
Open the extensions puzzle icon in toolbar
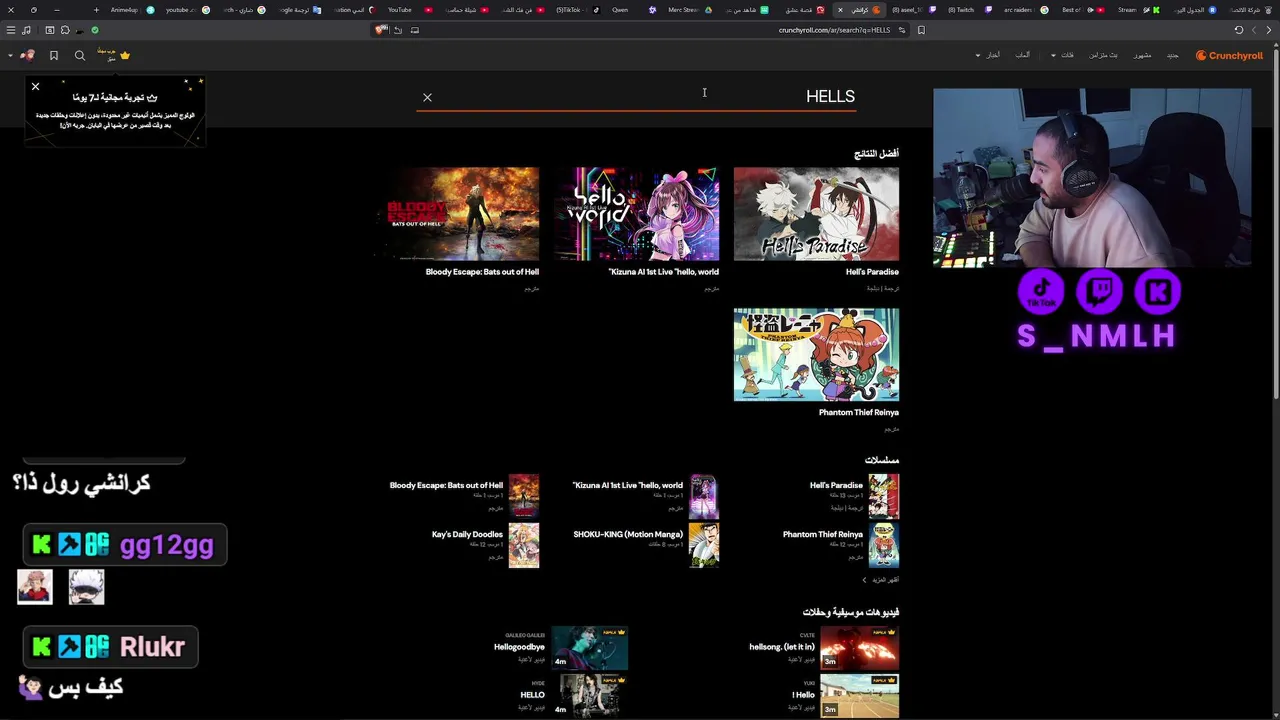coord(65,30)
